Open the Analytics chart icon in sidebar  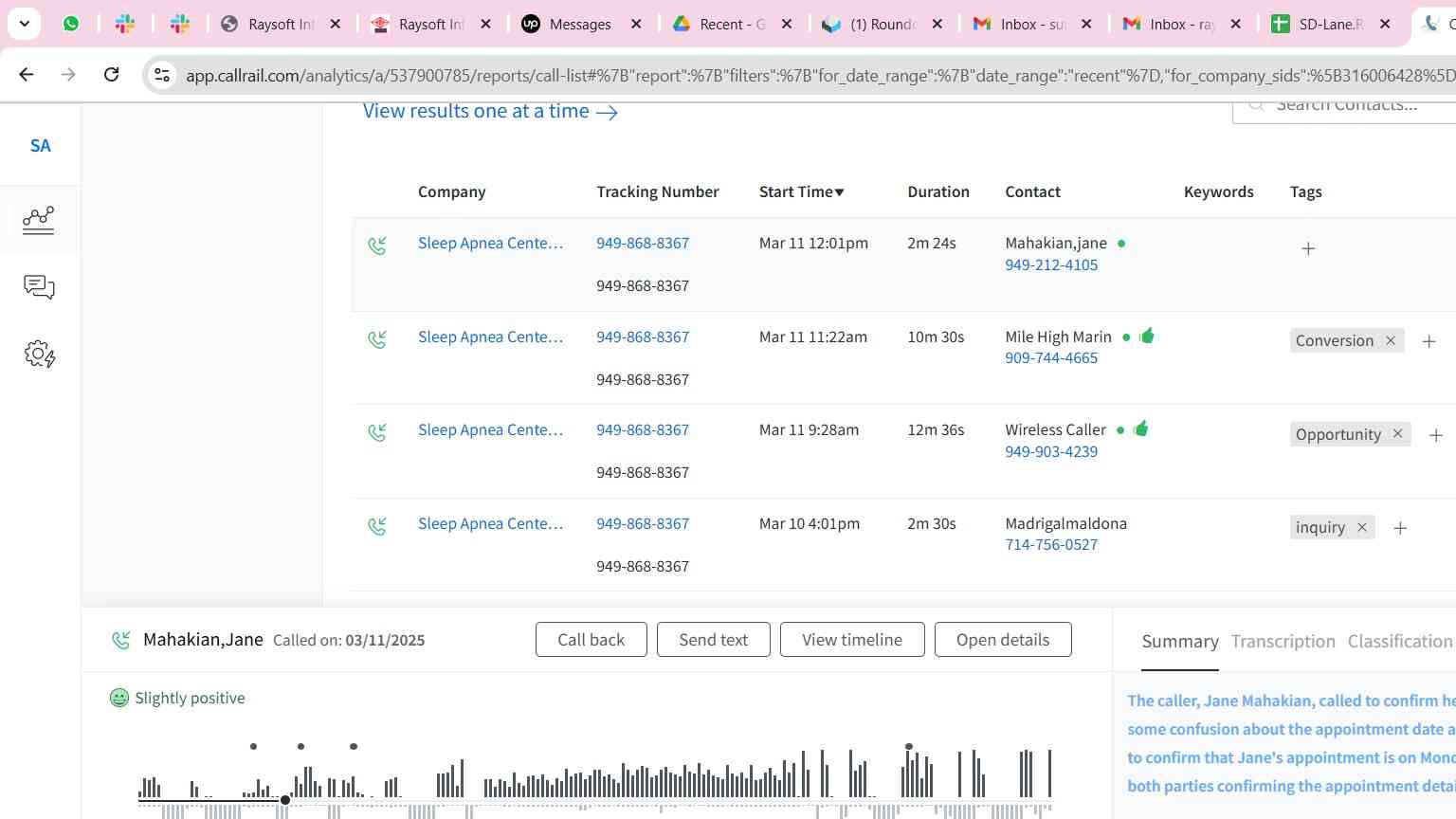tap(39, 220)
